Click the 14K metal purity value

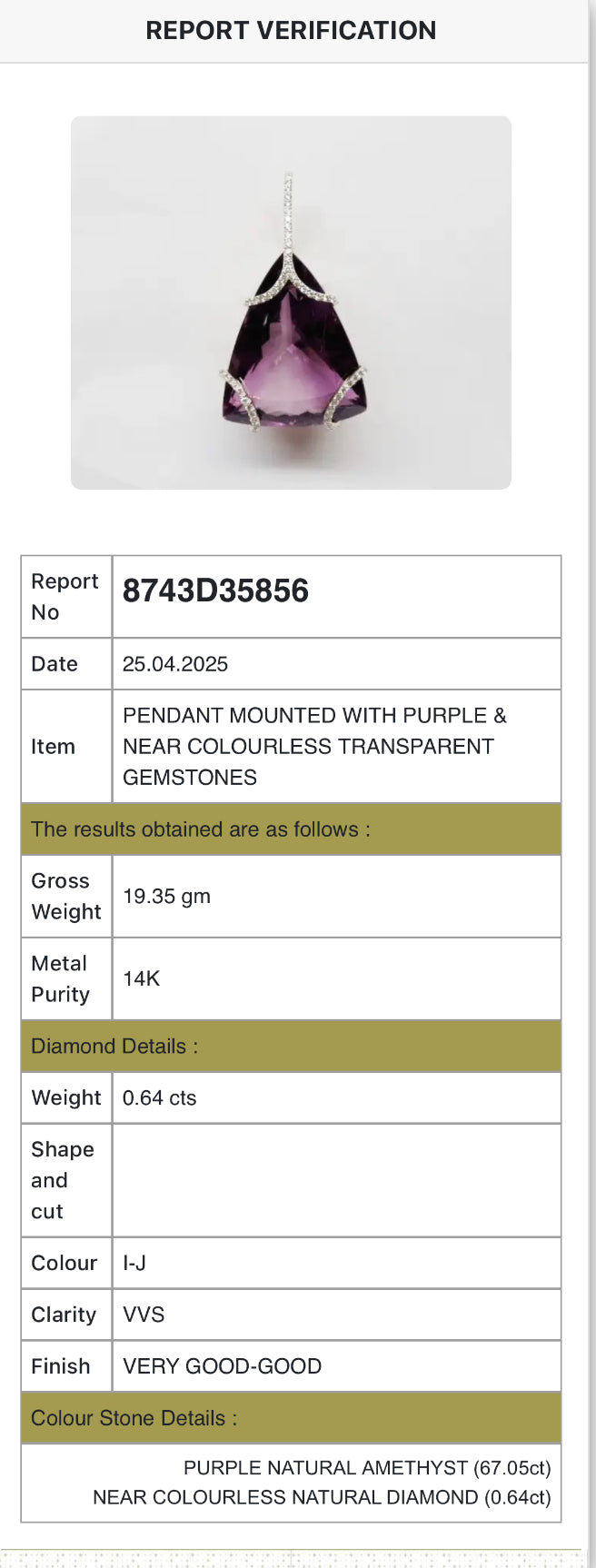pyautogui.click(x=142, y=978)
